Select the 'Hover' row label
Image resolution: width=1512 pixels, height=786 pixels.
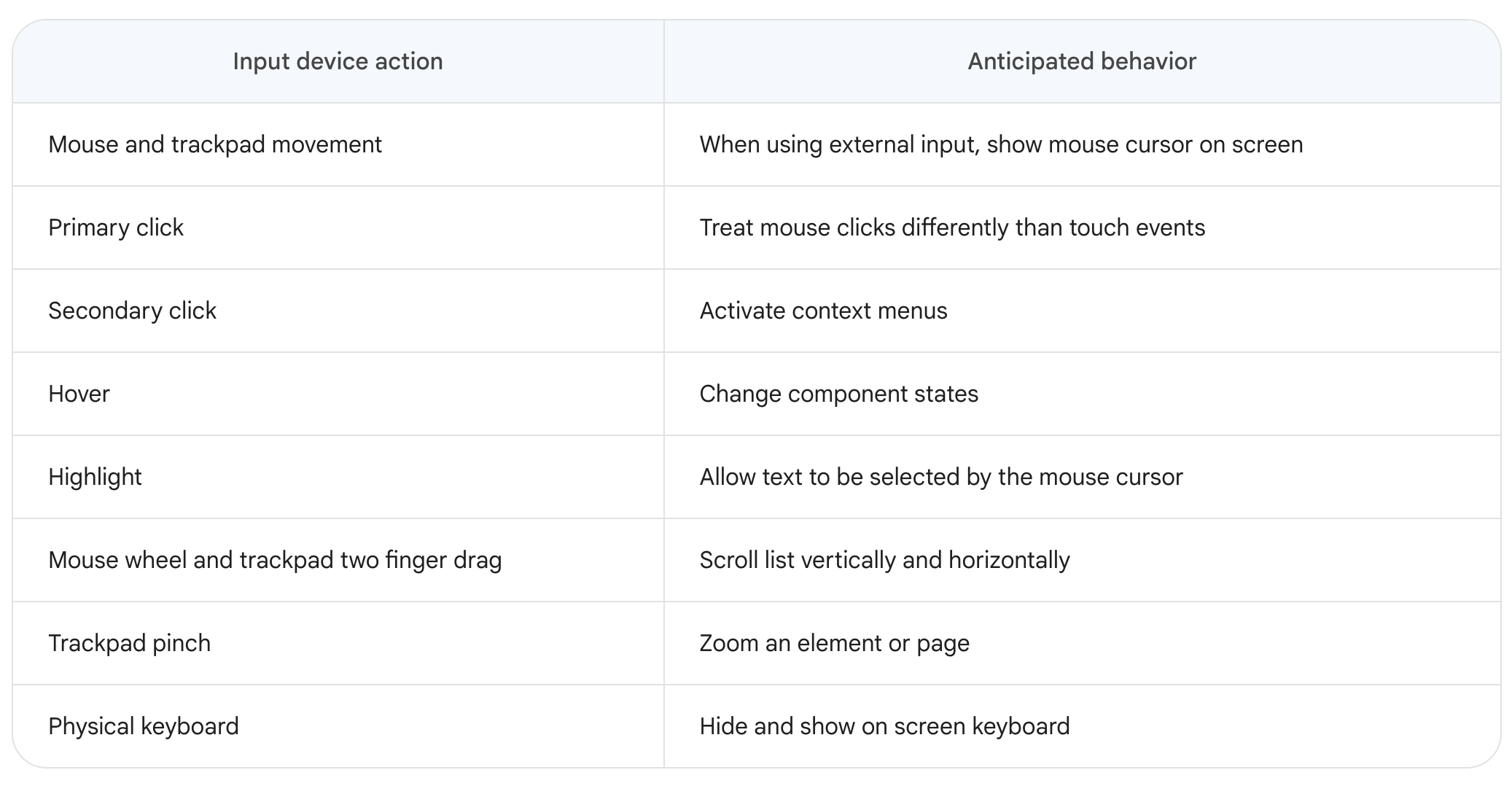[79, 394]
